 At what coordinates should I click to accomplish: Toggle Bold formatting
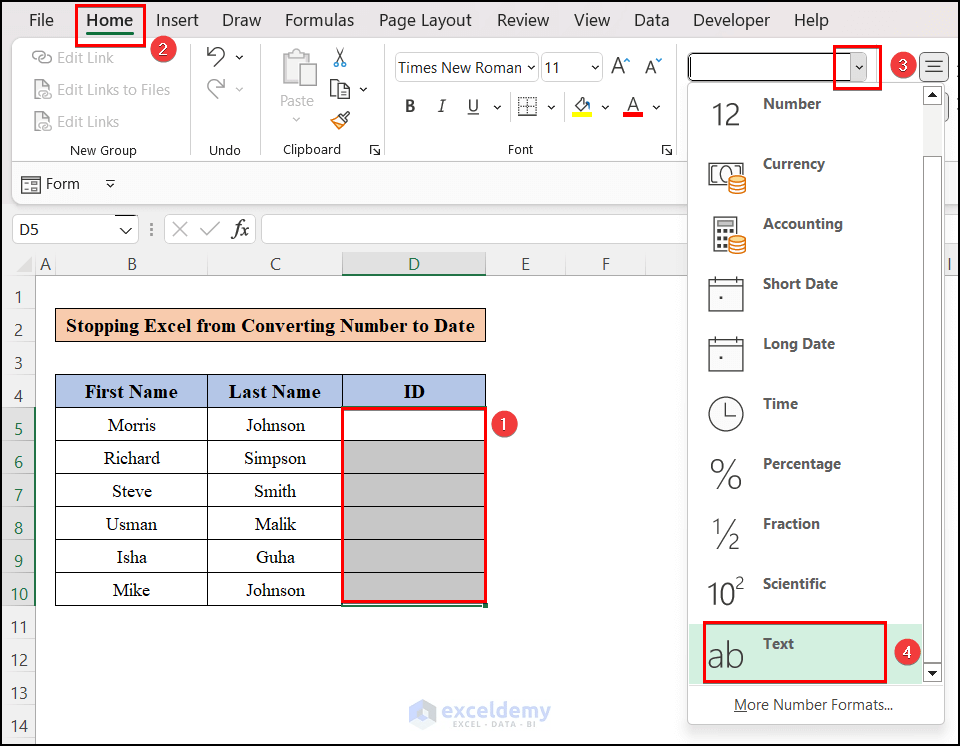tap(409, 106)
